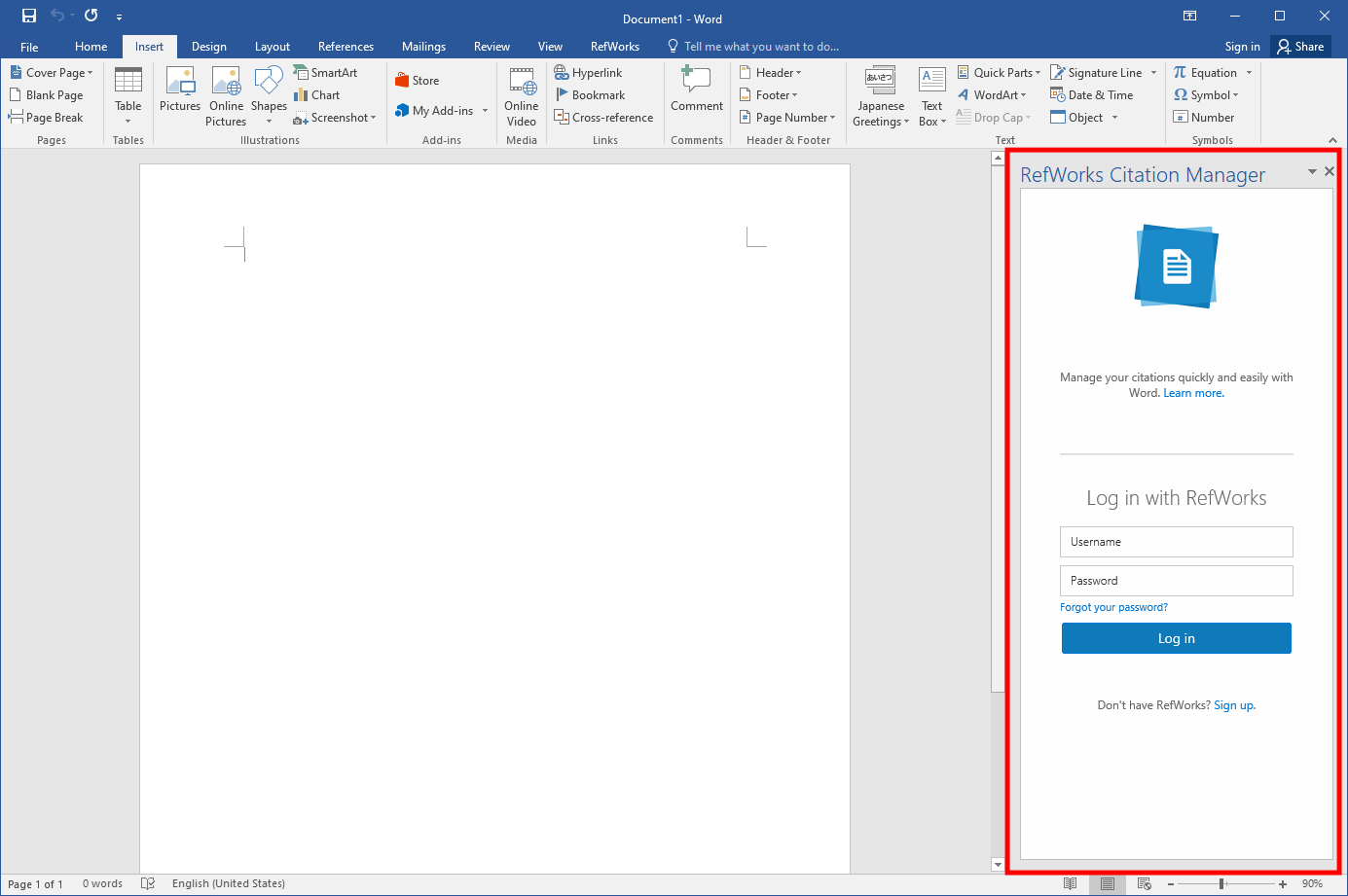Switch to the Review tab

click(x=492, y=47)
